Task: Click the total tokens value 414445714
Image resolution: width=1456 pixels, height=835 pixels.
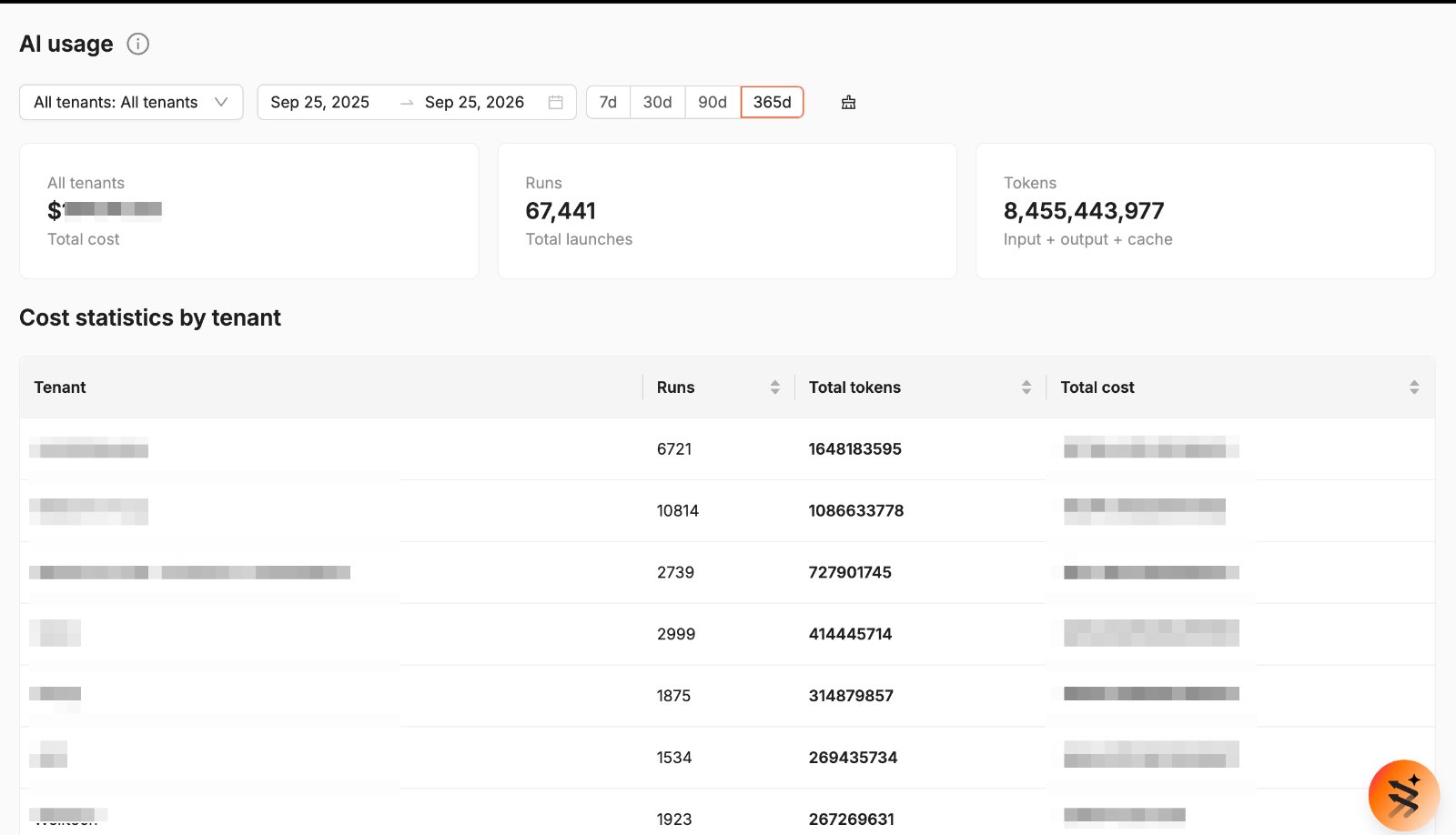Action: click(x=850, y=634)
